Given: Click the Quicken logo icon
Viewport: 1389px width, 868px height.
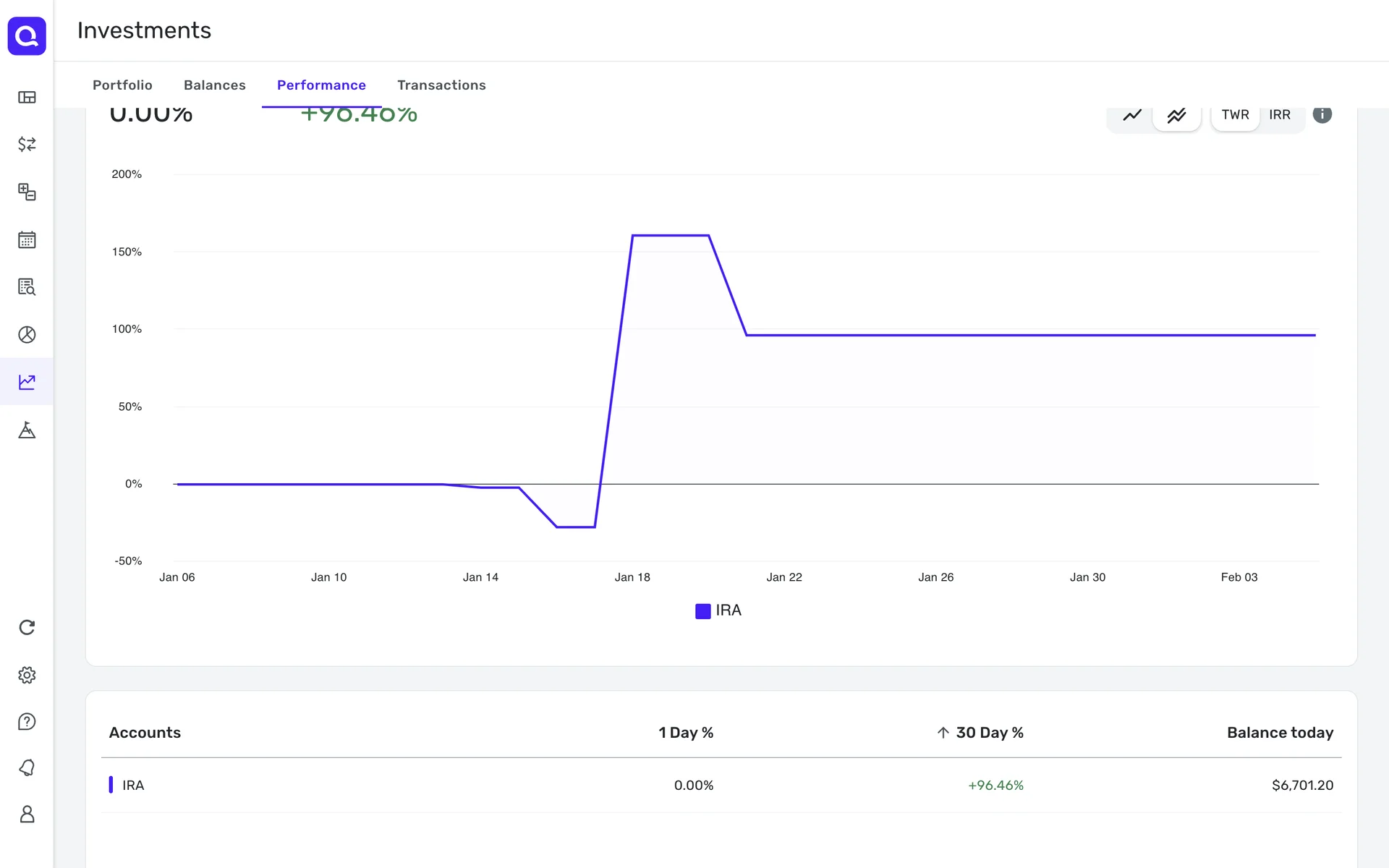Looking at the screenshot, I should click(27, 35).
